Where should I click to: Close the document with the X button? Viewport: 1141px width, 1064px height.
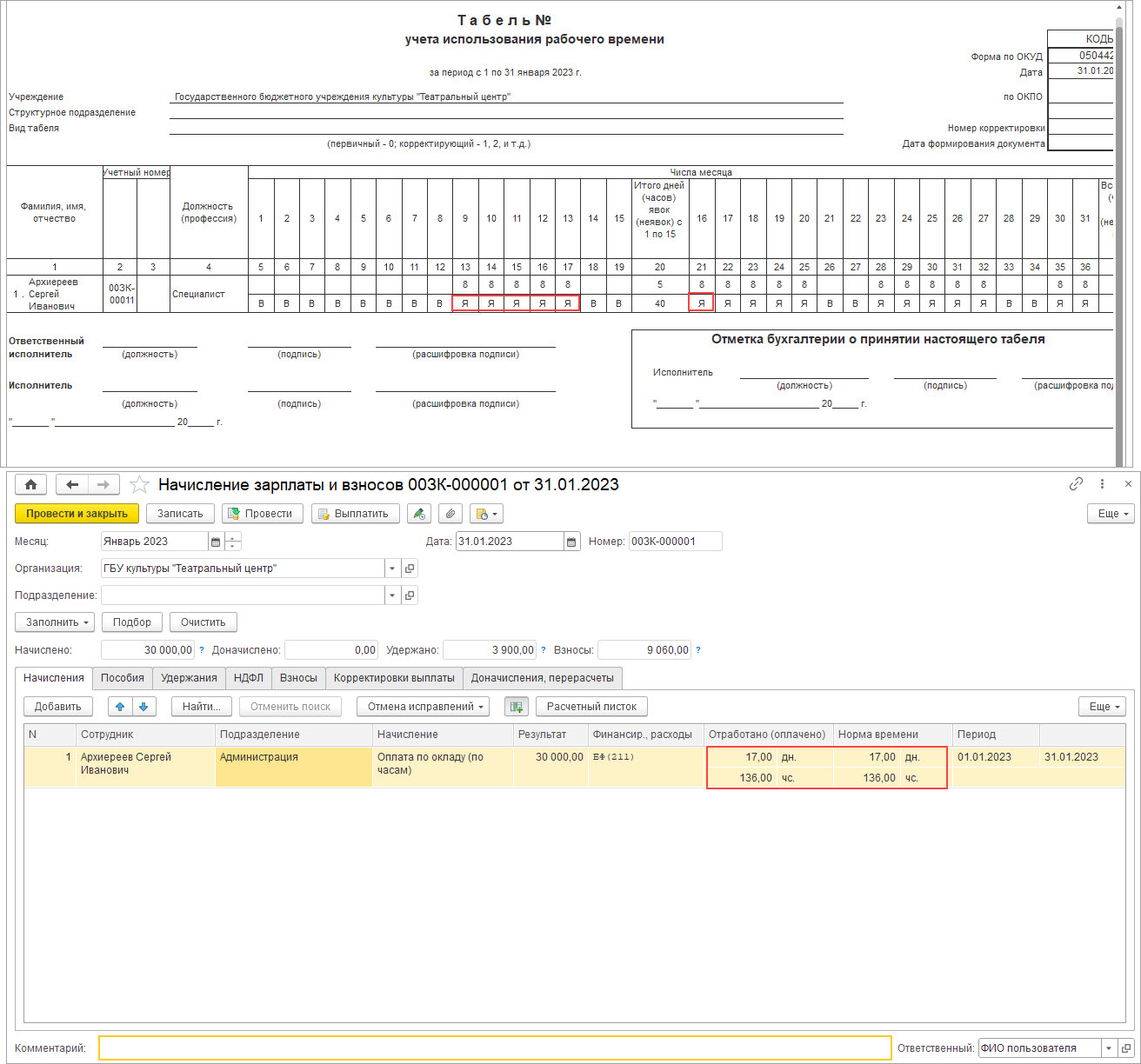(x=1128, y=484)
